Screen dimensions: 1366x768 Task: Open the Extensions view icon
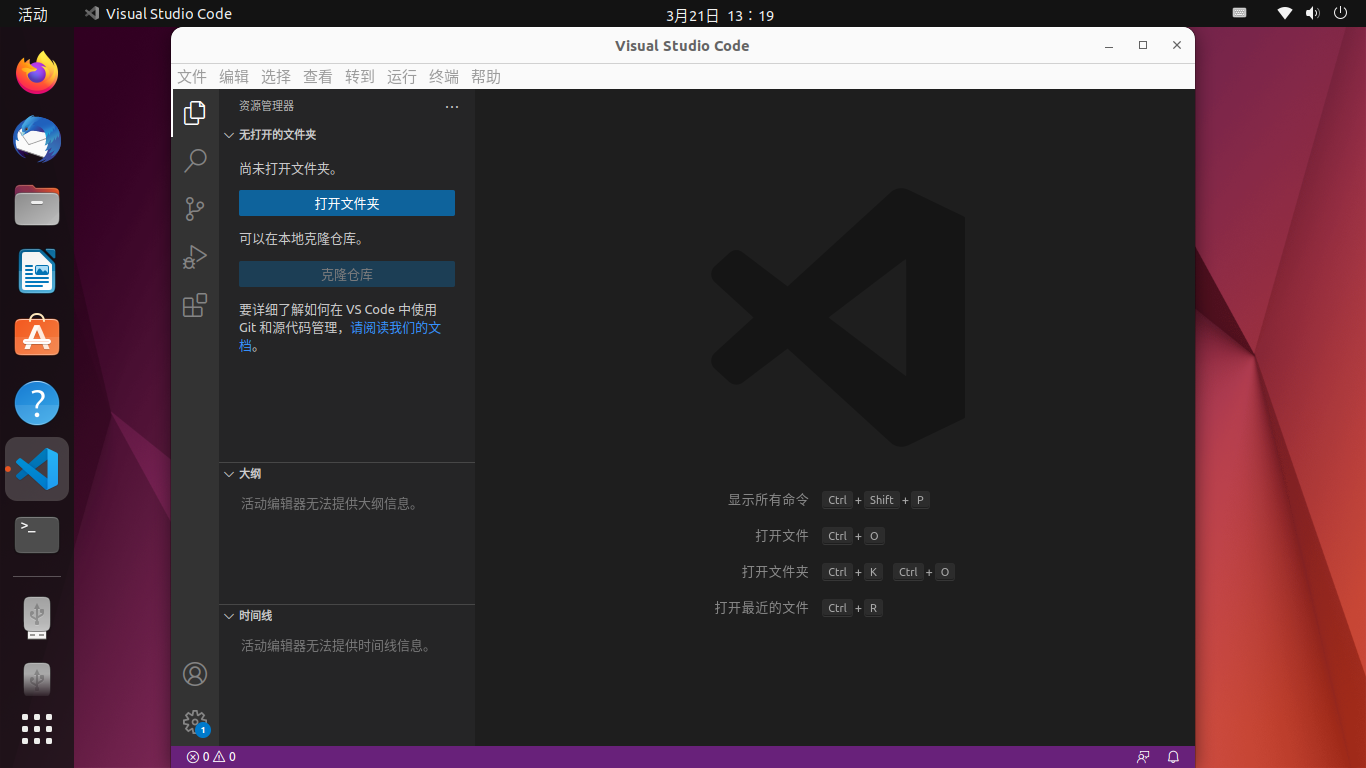[195, 305]
